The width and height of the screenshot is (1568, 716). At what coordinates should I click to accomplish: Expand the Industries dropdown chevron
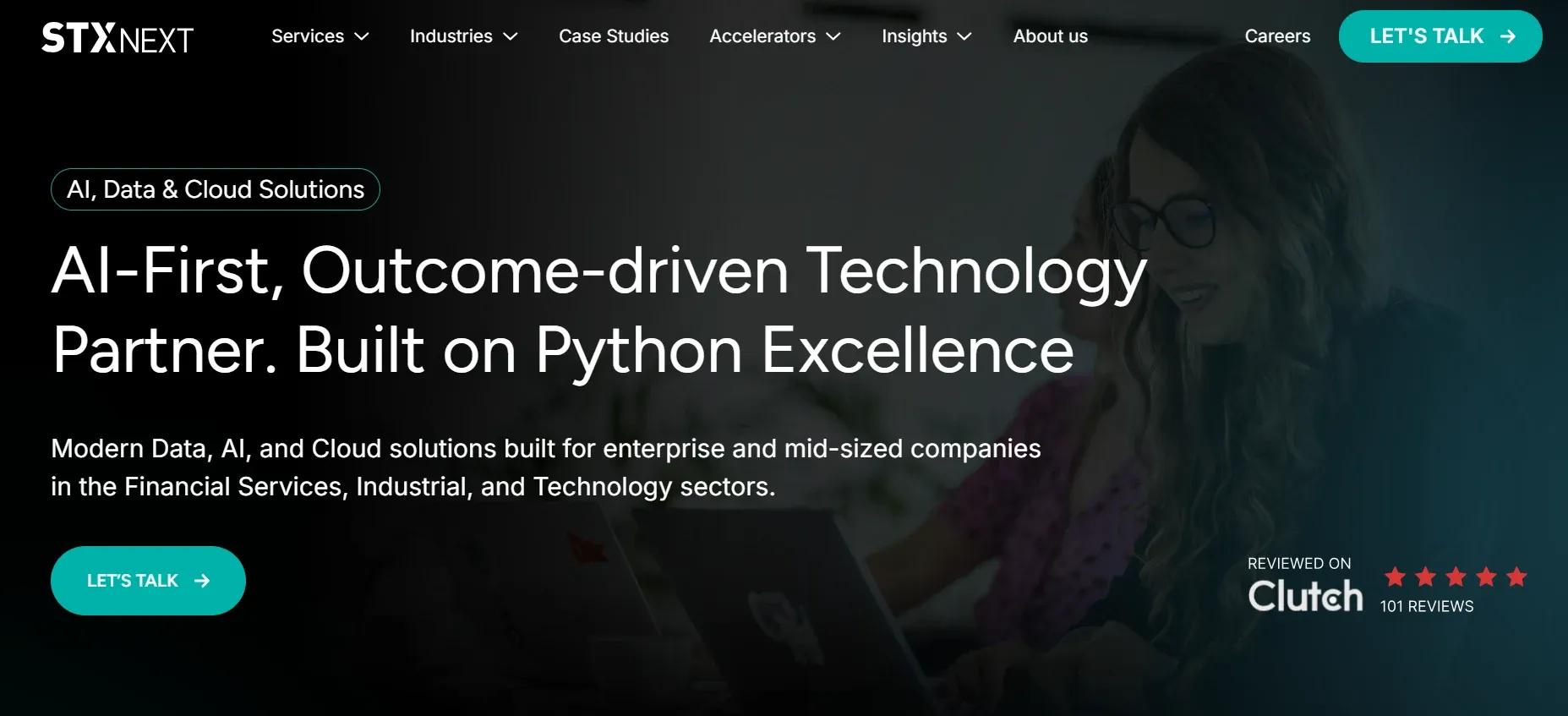tap(510, 36)
